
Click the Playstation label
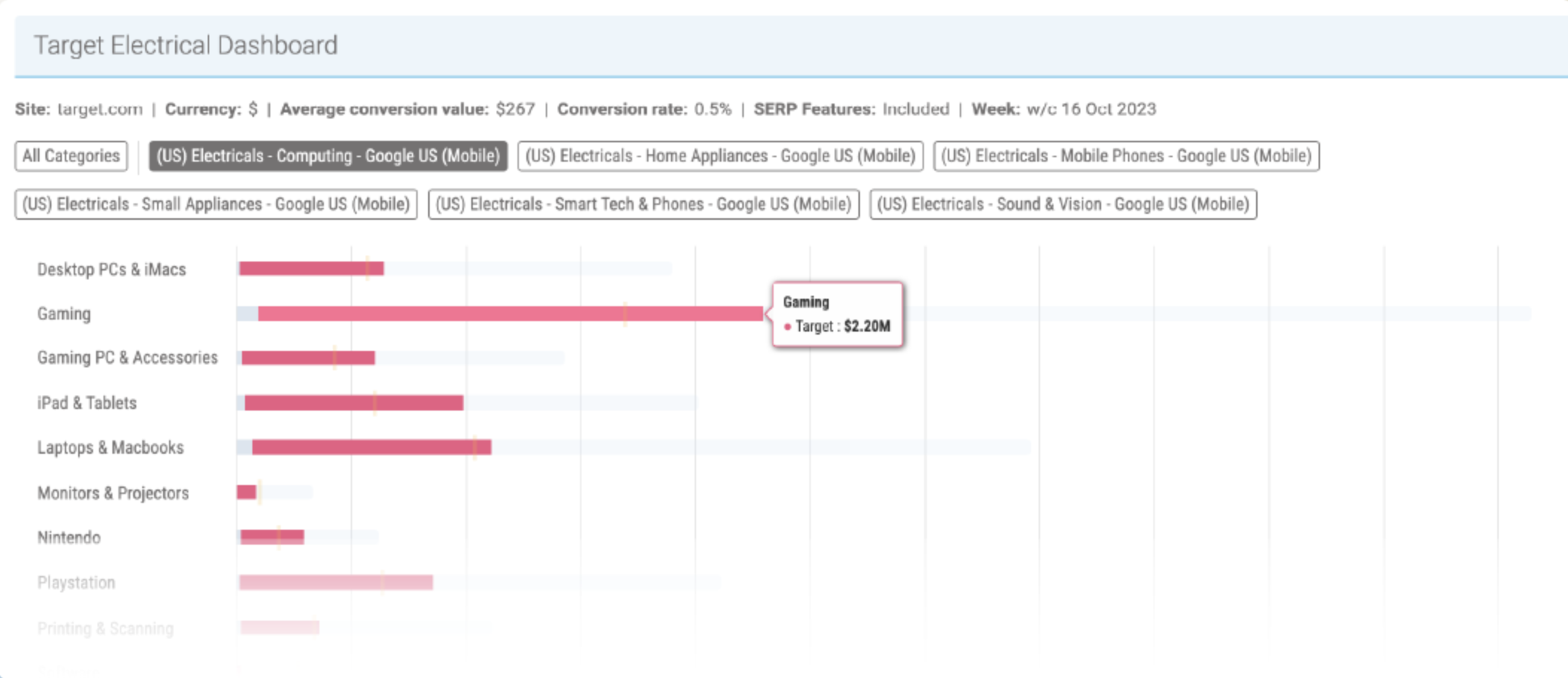coord(76,583)
